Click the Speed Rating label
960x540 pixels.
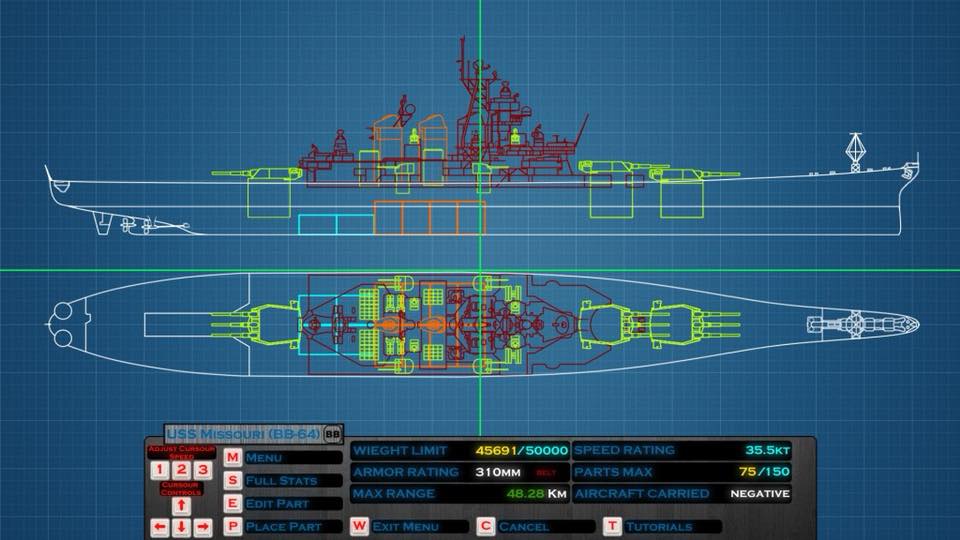tap(624, 450)
